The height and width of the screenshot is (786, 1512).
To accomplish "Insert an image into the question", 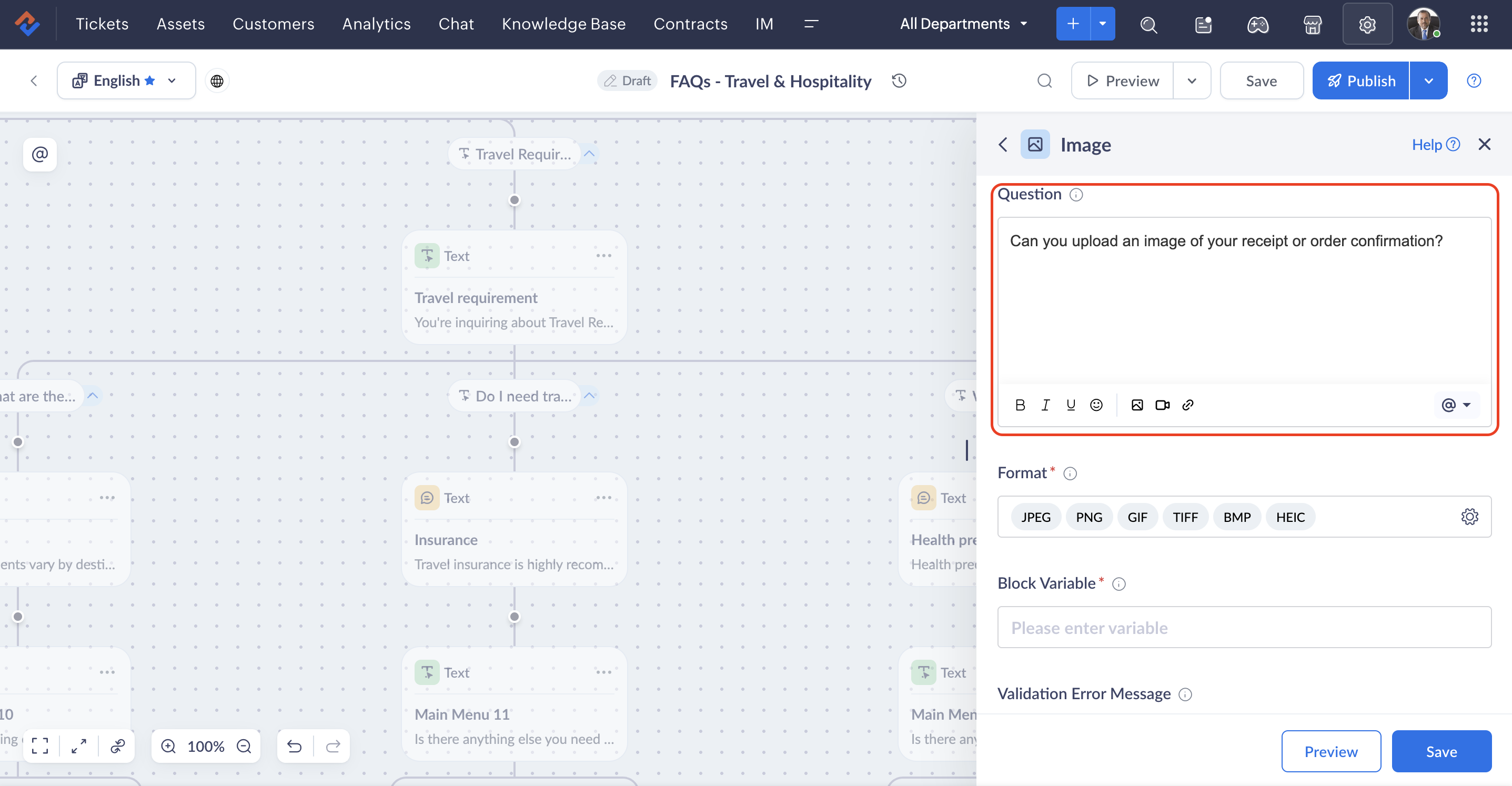I will 1137,405.
